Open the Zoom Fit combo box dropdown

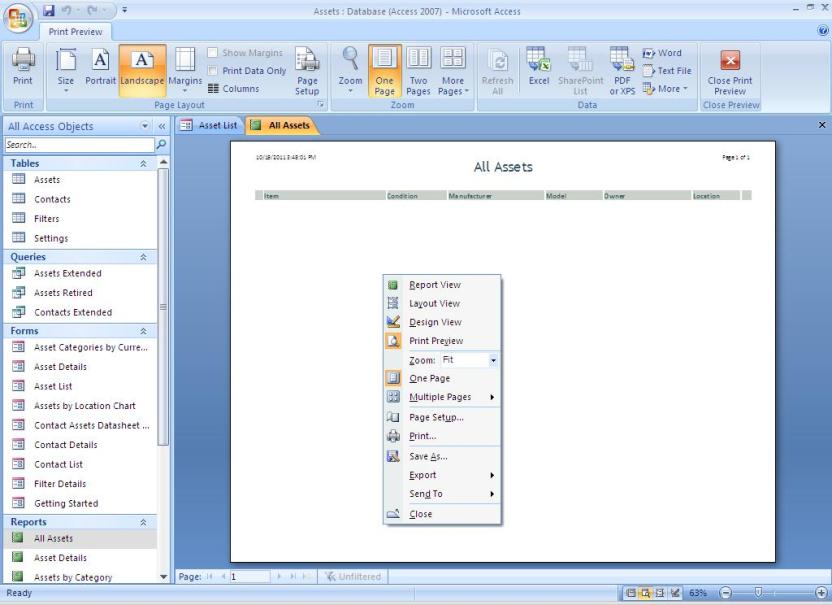[x=493, y=360]
